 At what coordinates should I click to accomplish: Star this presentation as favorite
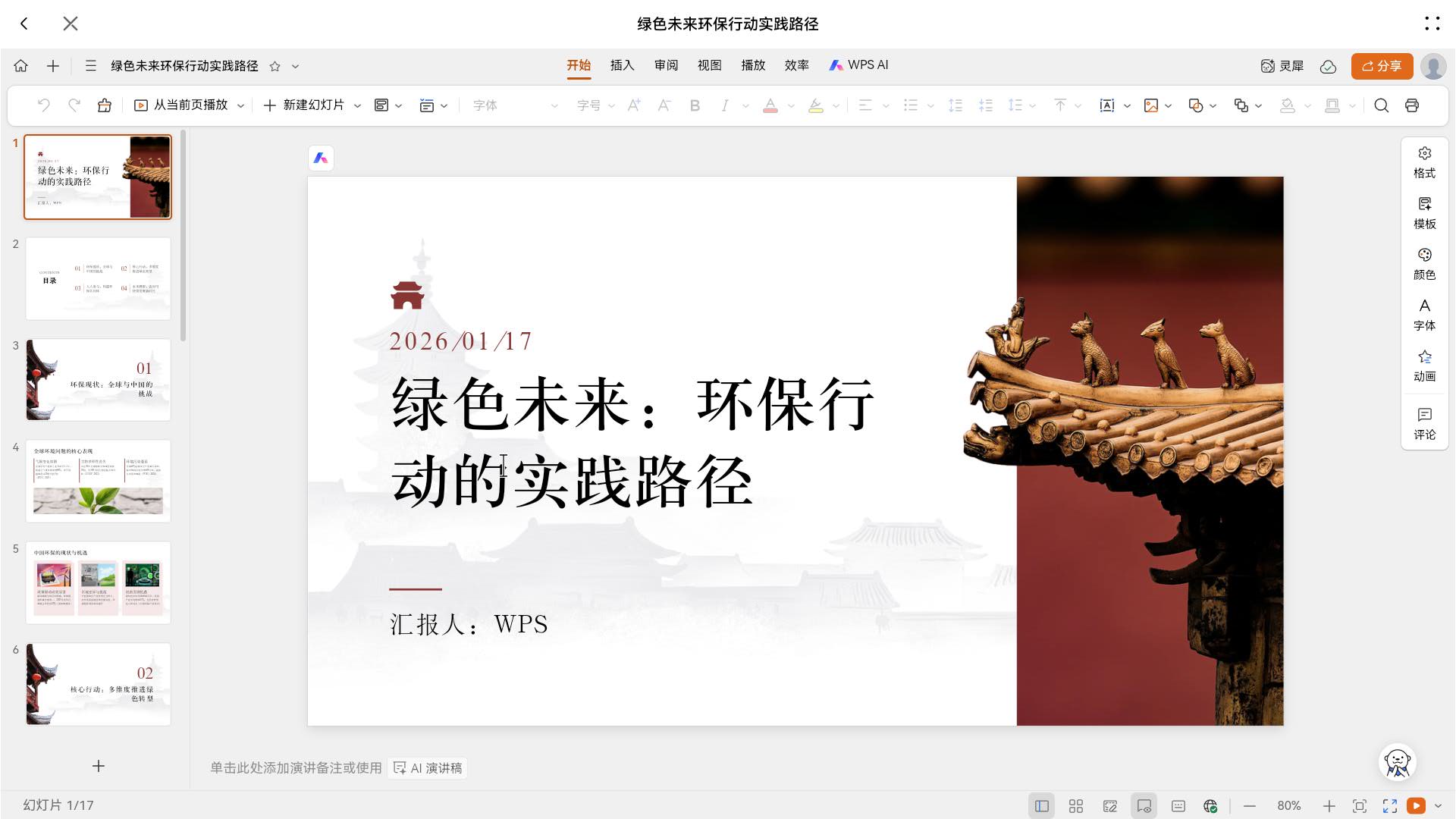[275, 66]
